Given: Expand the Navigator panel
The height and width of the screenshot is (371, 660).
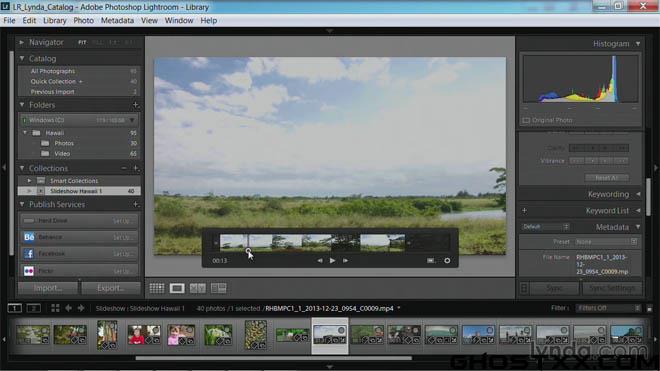Looking at the screenshot, I should click(x=22, y=42).
